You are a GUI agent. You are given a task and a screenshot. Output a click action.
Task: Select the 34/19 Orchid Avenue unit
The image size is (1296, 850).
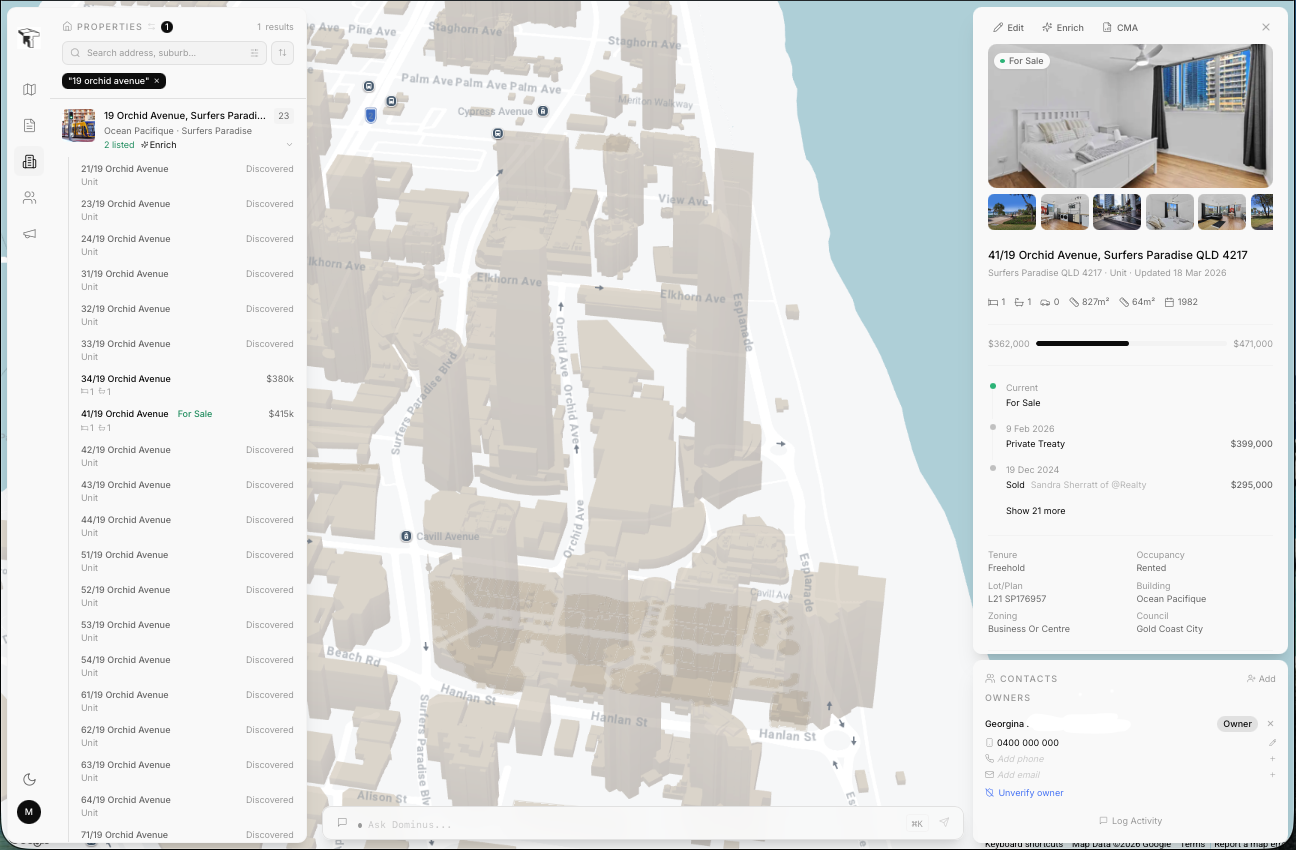(x=126, y=379)
